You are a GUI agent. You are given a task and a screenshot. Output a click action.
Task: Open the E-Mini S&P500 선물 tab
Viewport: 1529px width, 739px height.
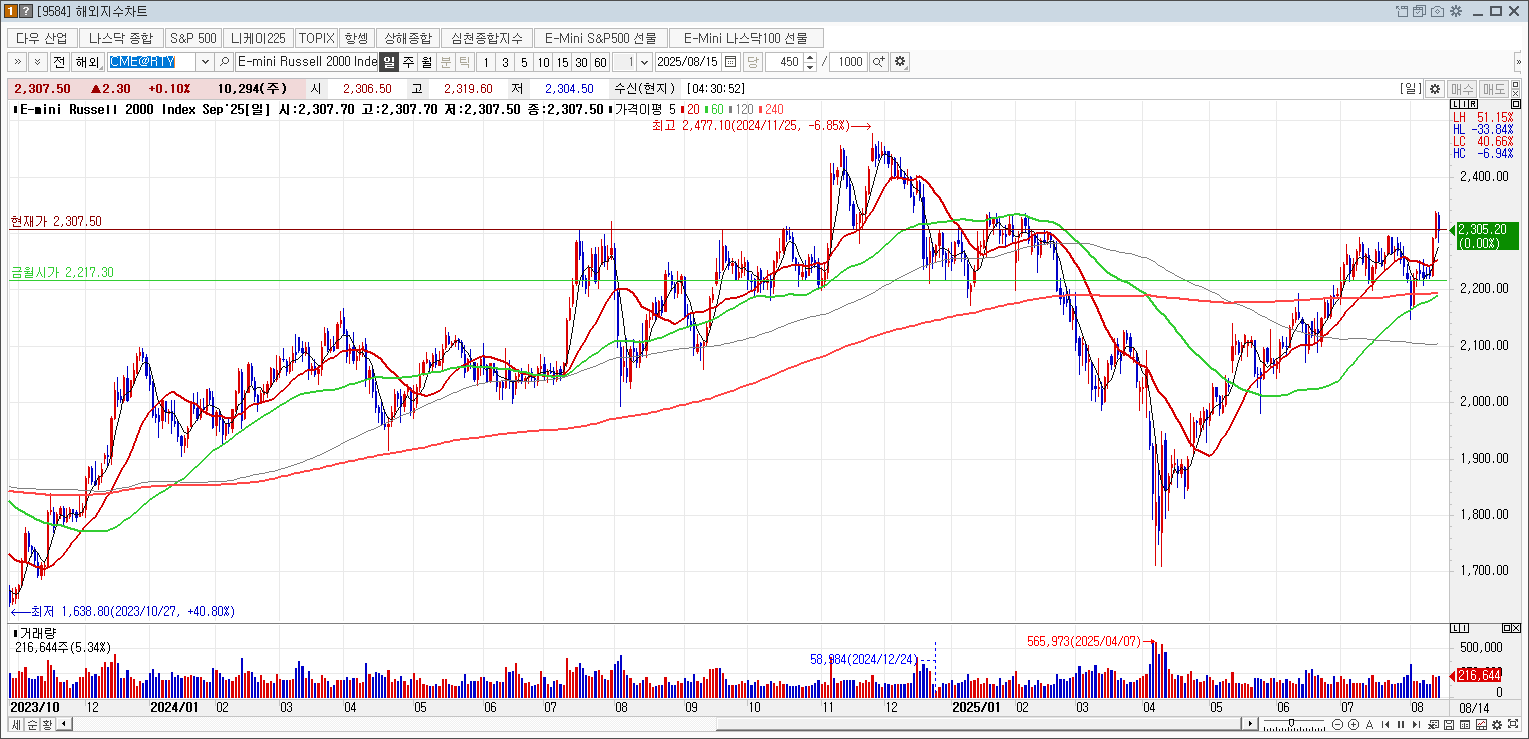point(601,38)
